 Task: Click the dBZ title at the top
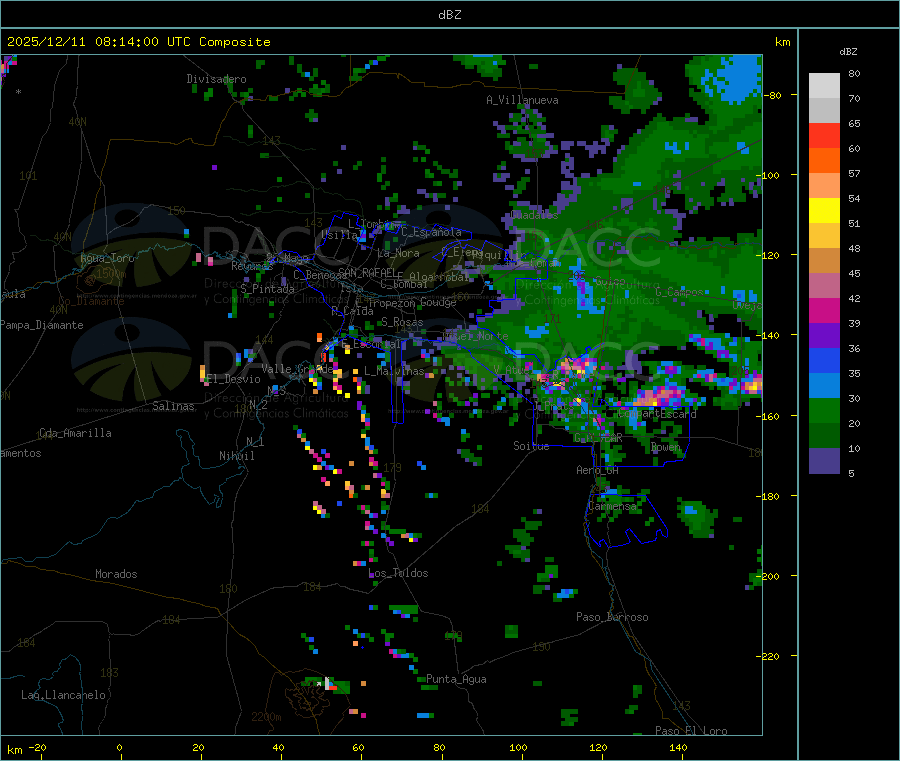tap(449, 14)
